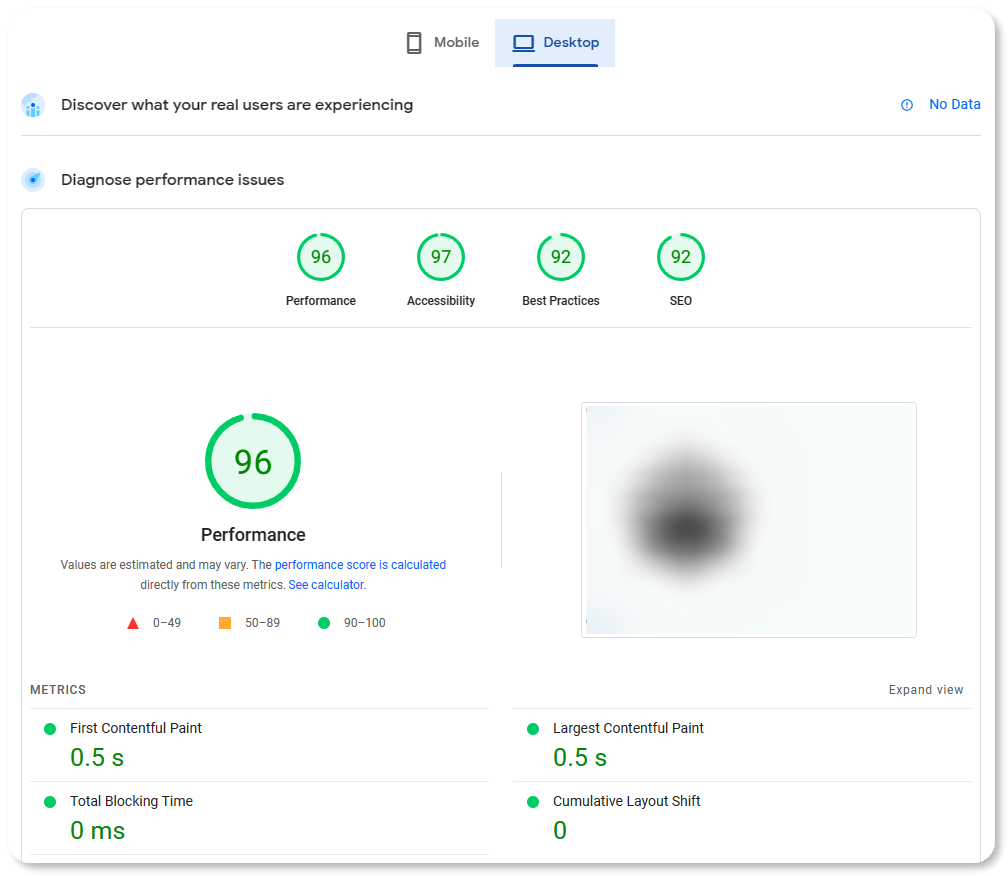1008x876 pixels.
Task: Switch to the Mobile tab
Action: click(443, 42)
